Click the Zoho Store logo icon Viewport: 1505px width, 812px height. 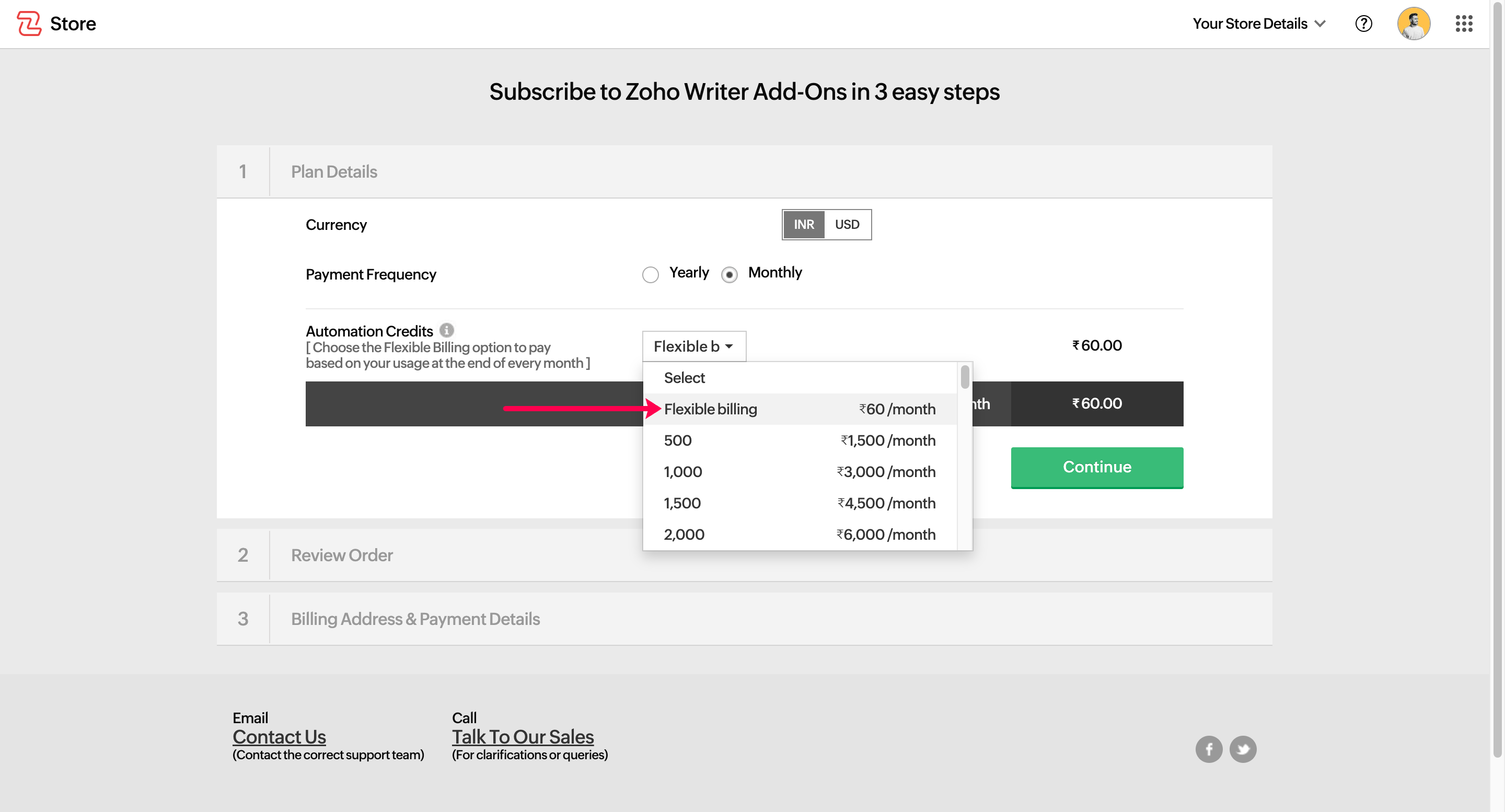coord(29,24)
